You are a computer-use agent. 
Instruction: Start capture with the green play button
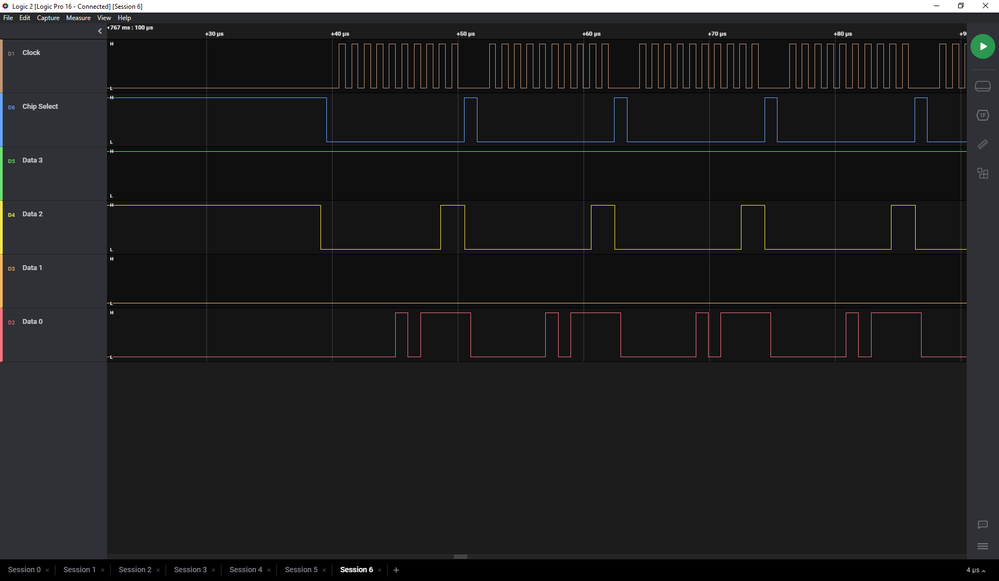pos(982,47)
